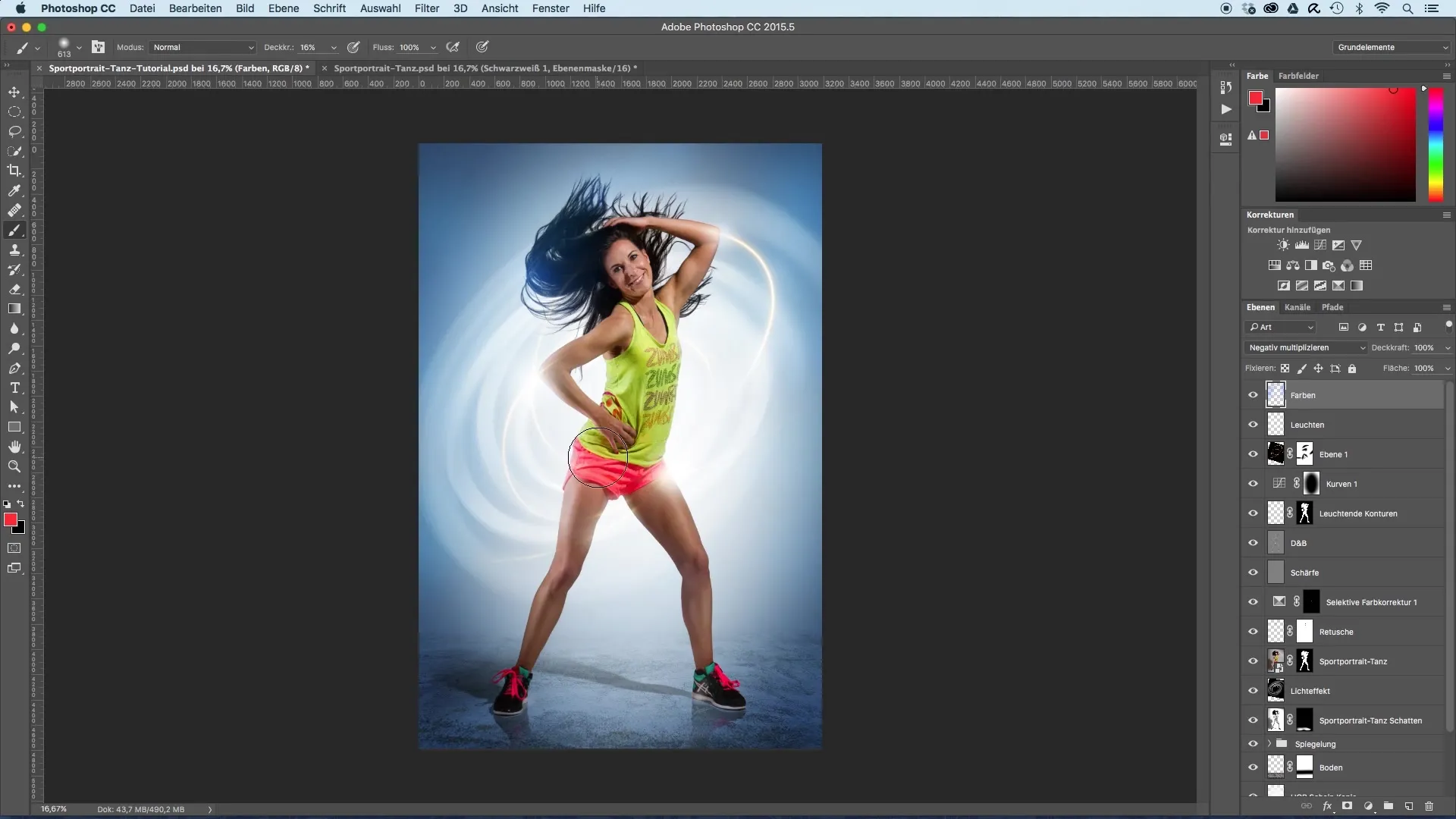
Task: Select the History Brush tool
Action: tap(14, 270)
